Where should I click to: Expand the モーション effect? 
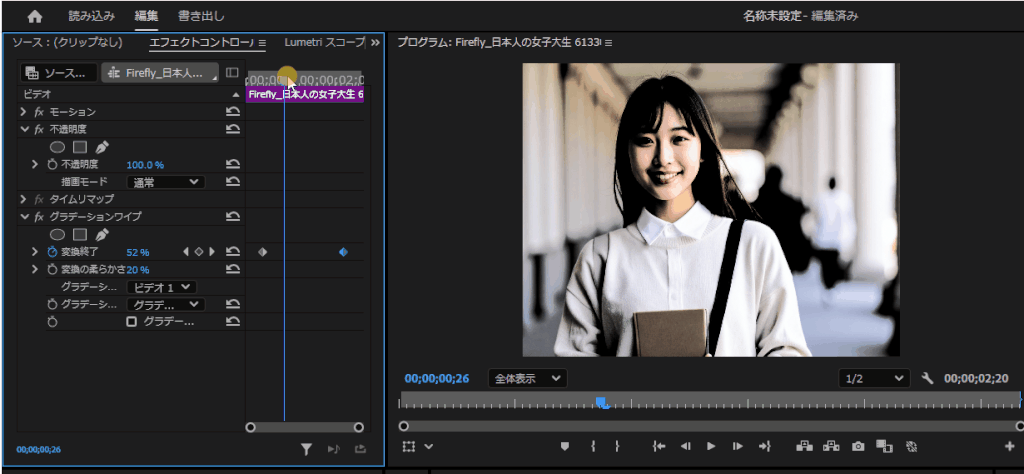tap(24, 112)
